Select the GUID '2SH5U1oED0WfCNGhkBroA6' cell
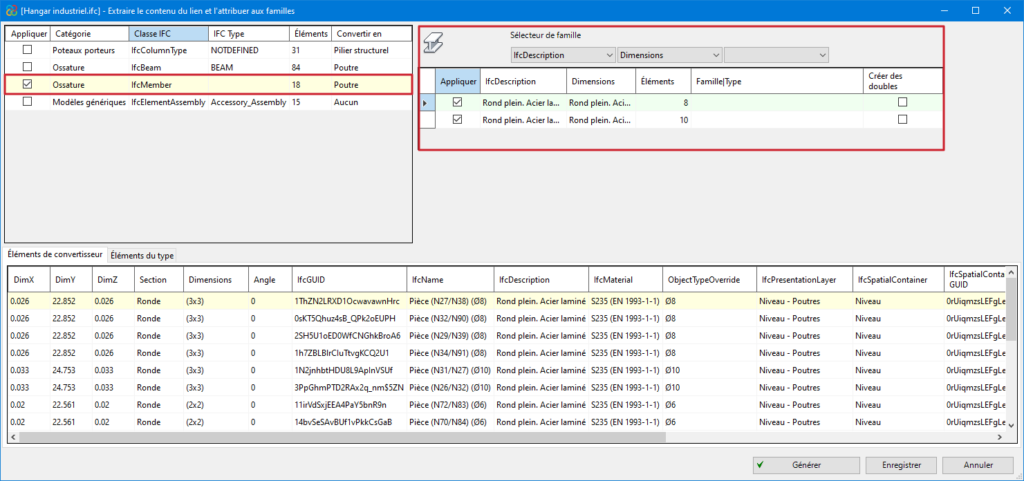 (349, 335)
